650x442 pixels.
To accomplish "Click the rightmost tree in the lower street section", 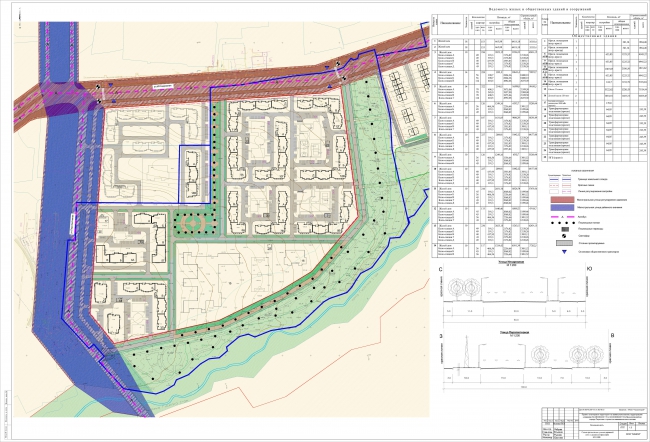I will [x=597, y=356].
